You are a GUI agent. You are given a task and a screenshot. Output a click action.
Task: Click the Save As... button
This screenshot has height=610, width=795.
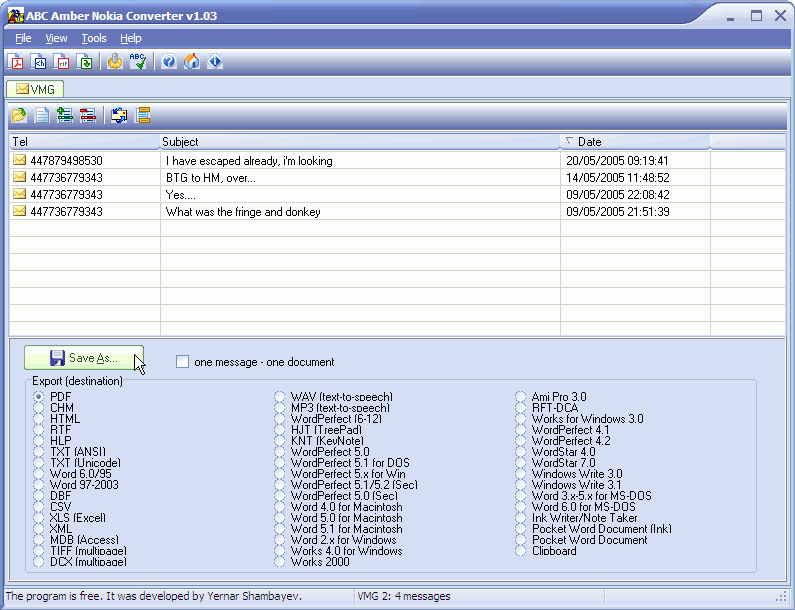pos(84,358)
